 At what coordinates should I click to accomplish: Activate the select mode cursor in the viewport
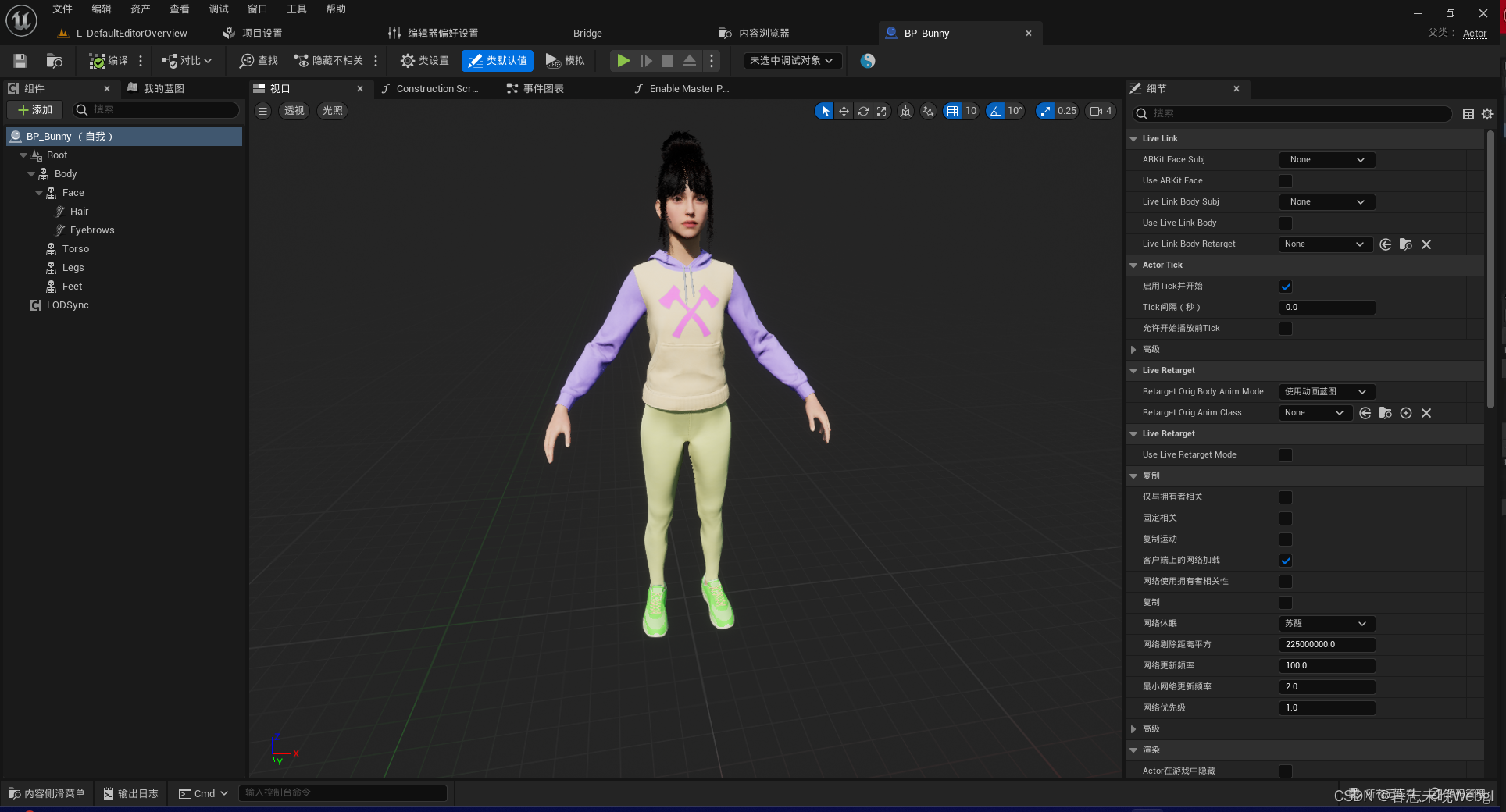point(825,111)
